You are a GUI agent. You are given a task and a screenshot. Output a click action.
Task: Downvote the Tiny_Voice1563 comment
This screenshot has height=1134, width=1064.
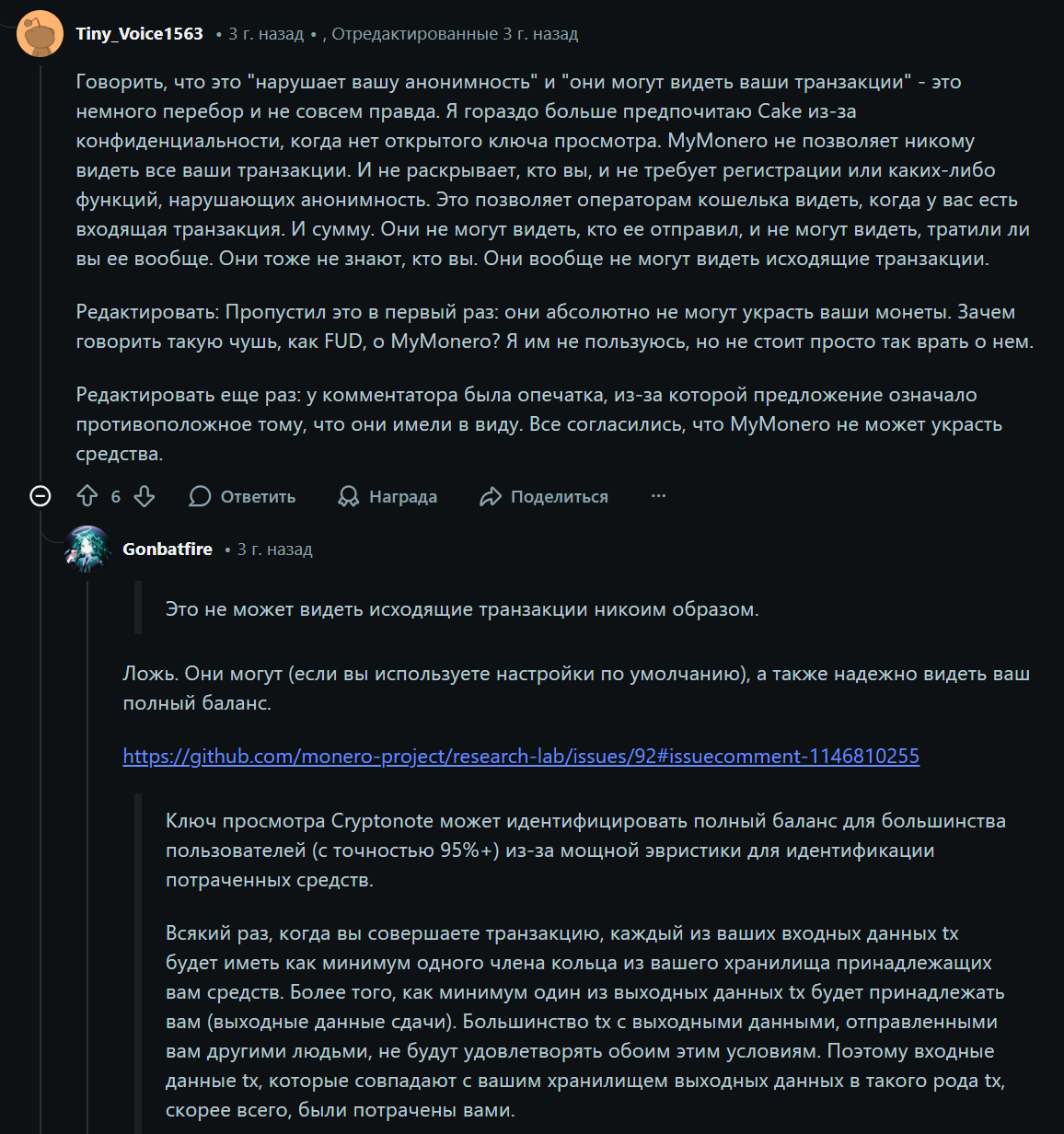click(145, 497)
